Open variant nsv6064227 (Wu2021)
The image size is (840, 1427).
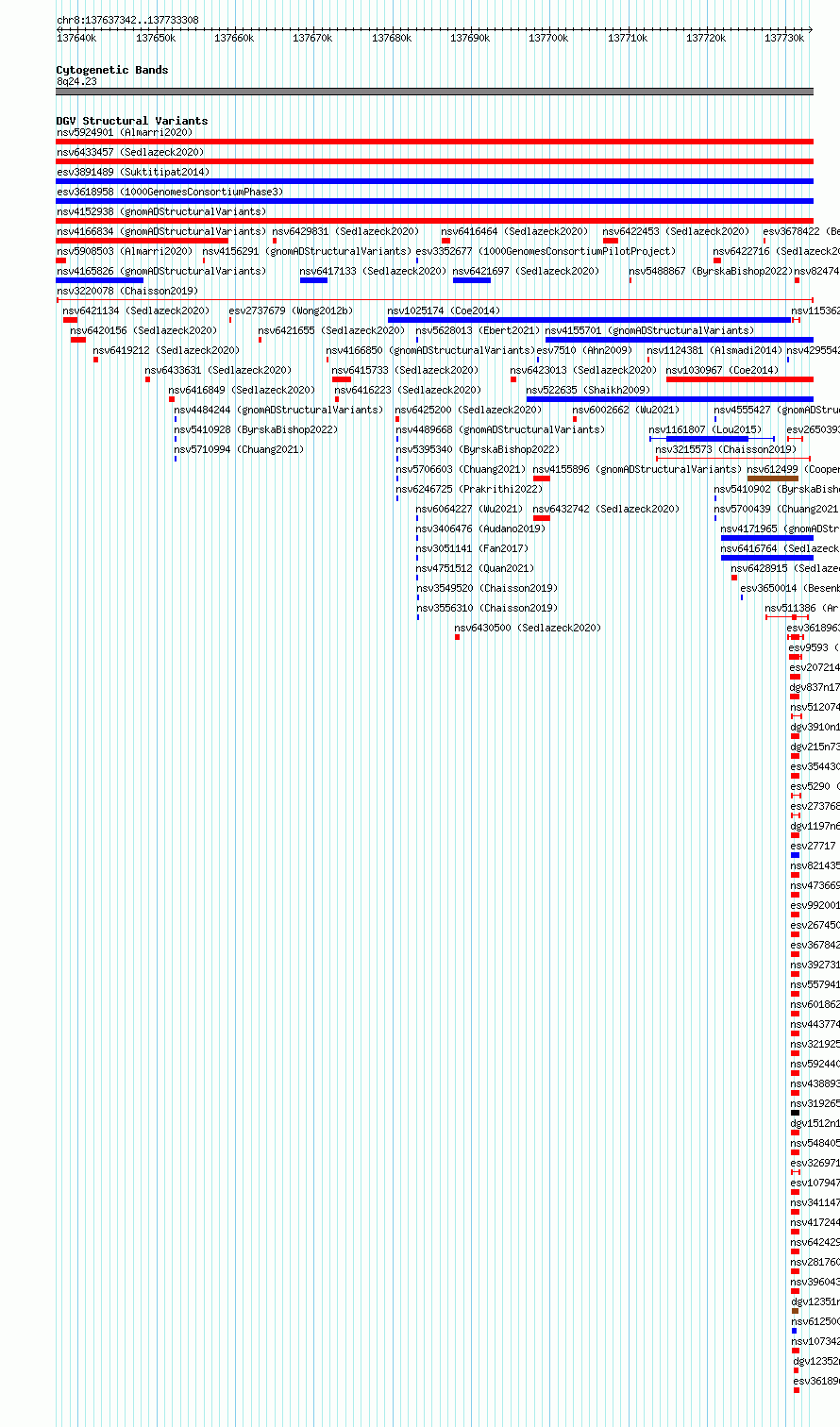coord(469,509)
